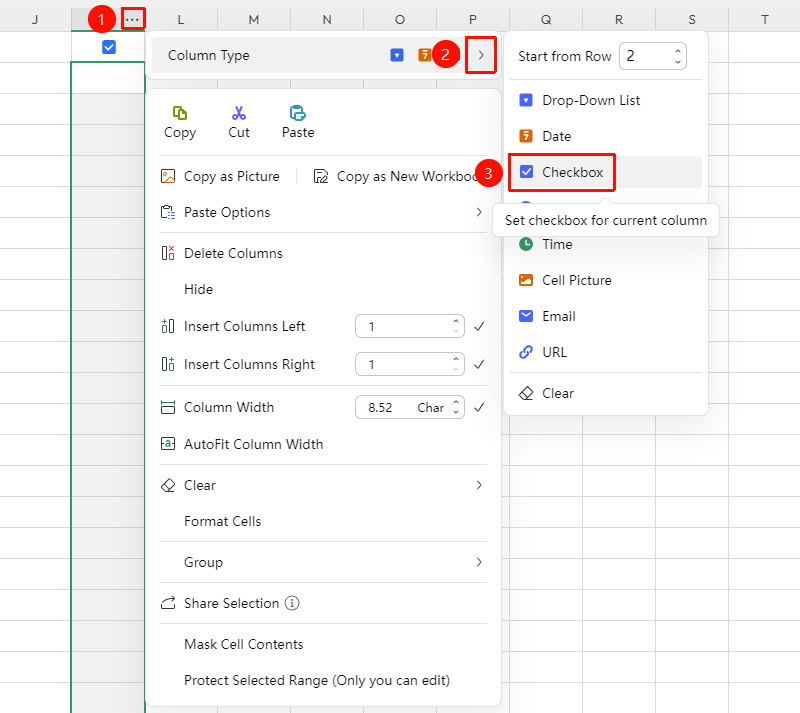Screen dimensions: 800x713
Task: Expand the Paste Options submenu
Action: pyautogui.click(x=479, y=212)
